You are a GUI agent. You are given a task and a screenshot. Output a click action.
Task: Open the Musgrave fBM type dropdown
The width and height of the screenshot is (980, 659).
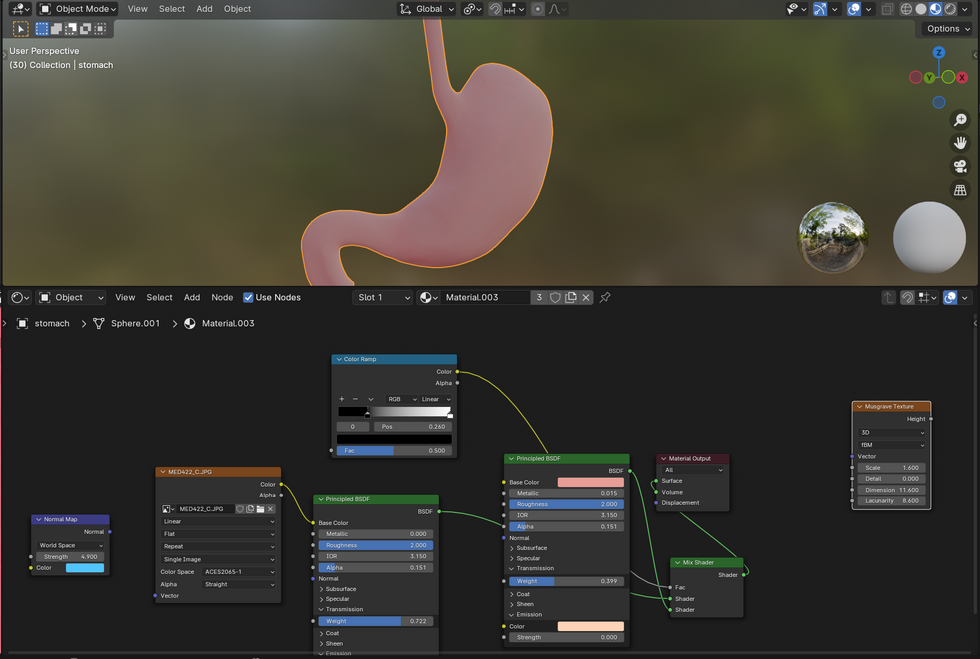[x=891, y=445]
